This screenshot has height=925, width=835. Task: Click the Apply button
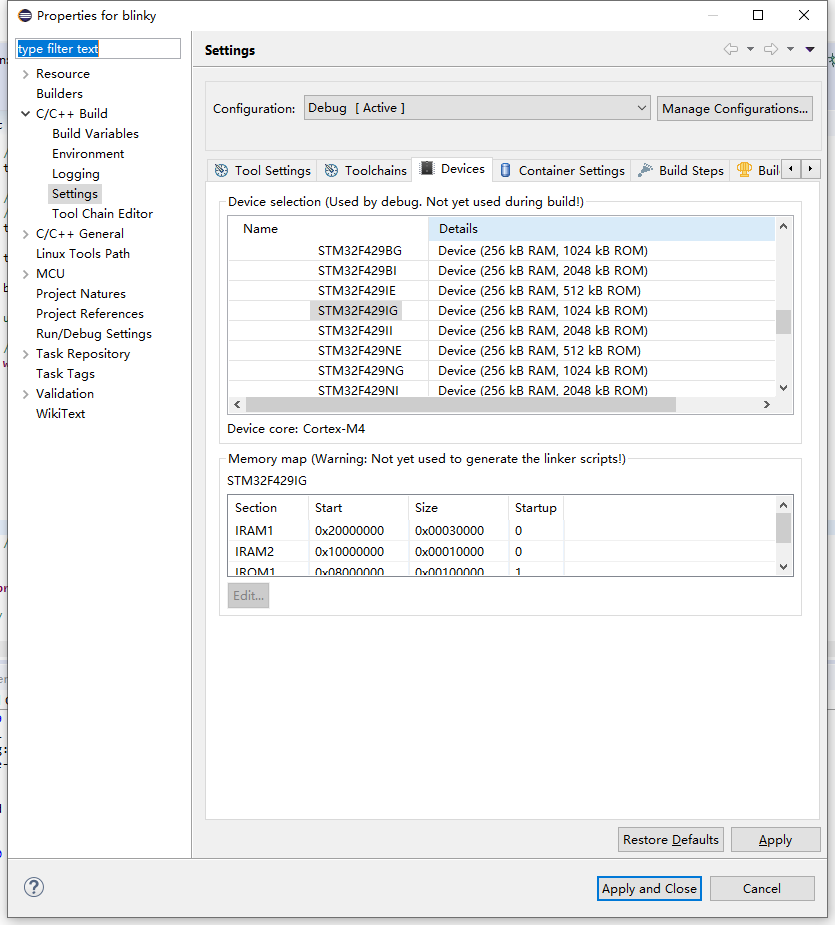(775, 839)
